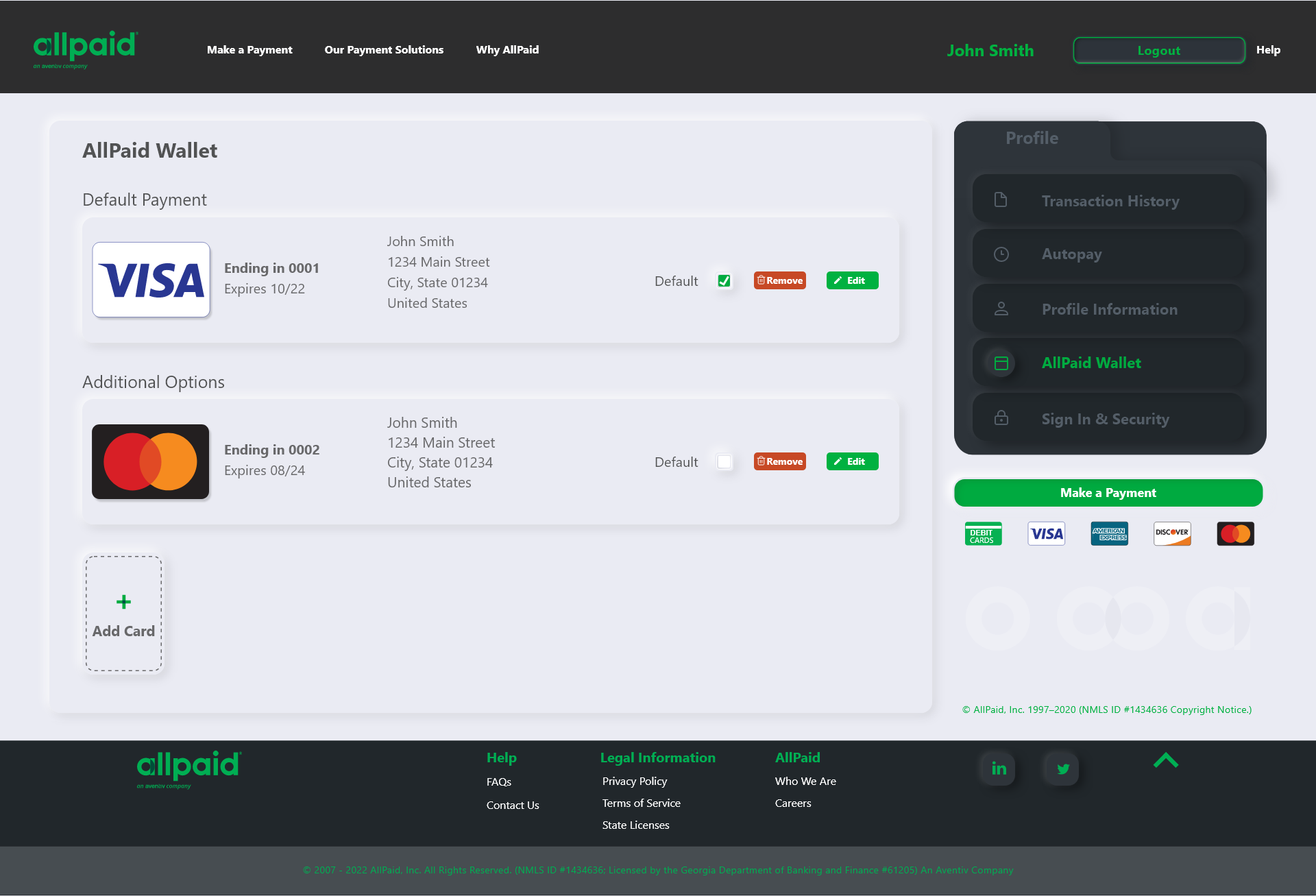Open Profile Information menu item
1316x896 pixels.
[1108, 308]
